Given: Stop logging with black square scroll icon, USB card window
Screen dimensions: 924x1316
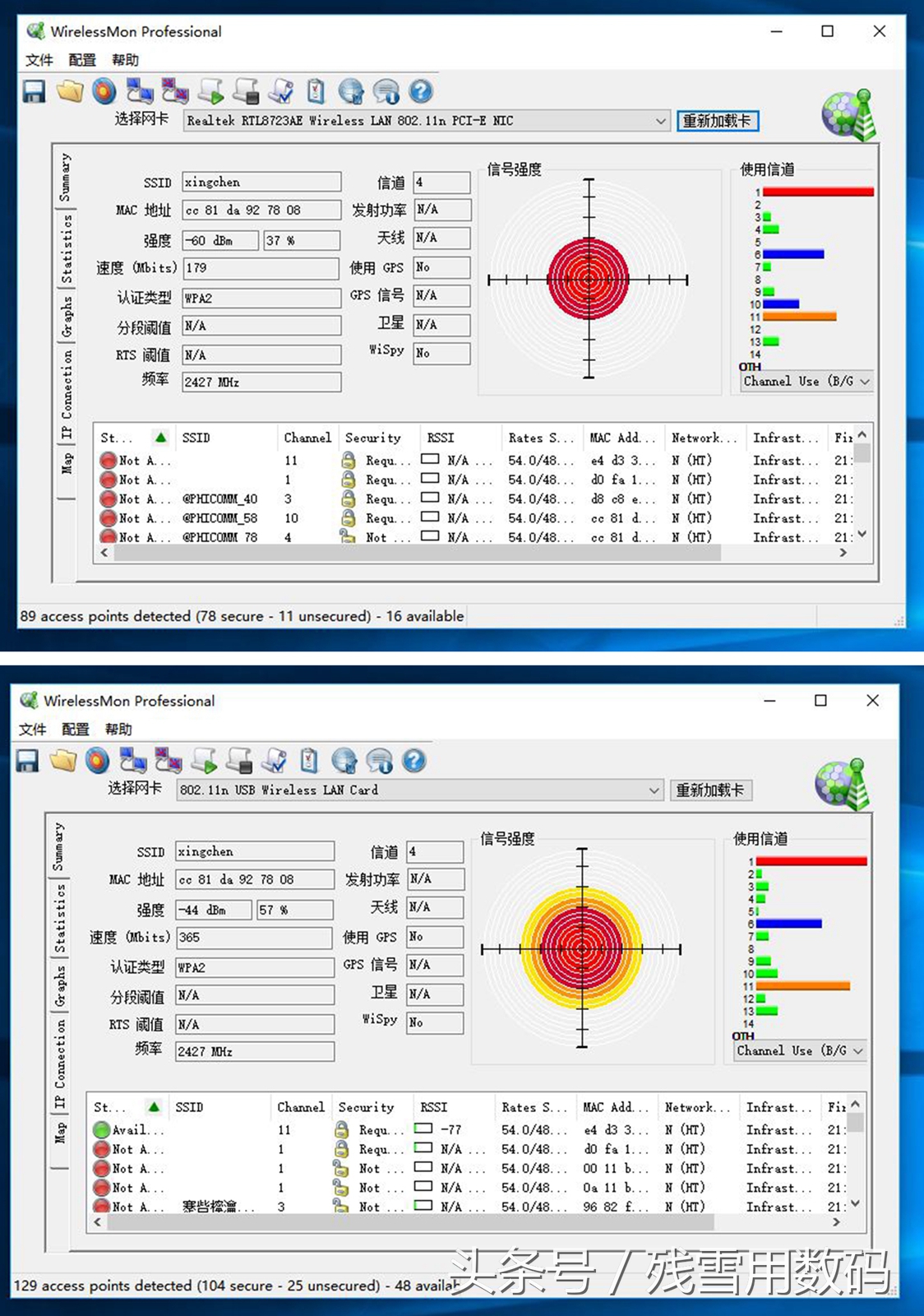Looking at the screenshot, I should tap(239, 761).
